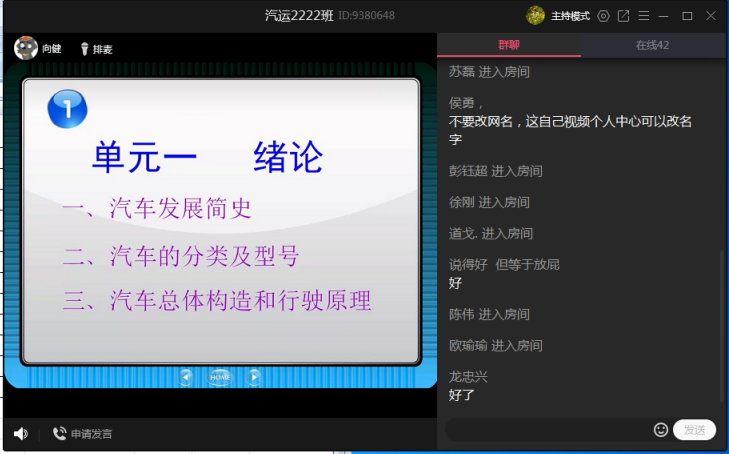Screen dimensions: 729x454
Task: Click the HOME button under the slide
Action: (x=220, y=377)
